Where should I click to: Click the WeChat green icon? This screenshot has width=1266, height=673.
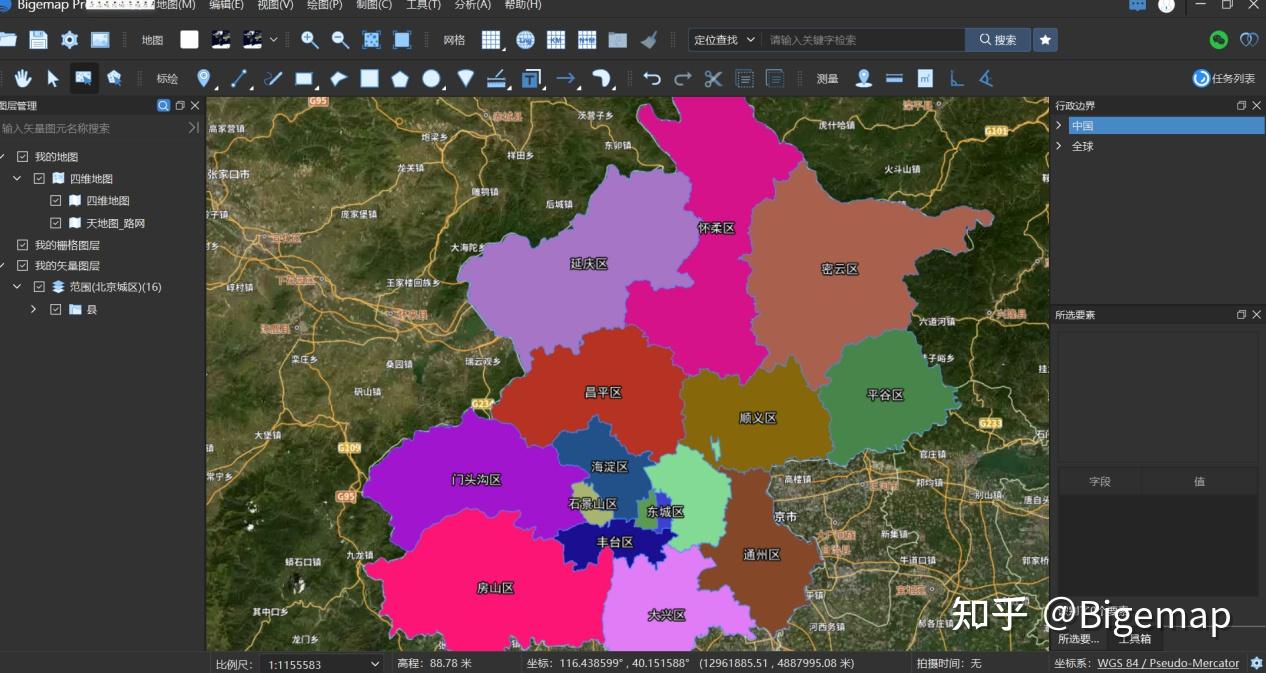(x=1218, y=40)
